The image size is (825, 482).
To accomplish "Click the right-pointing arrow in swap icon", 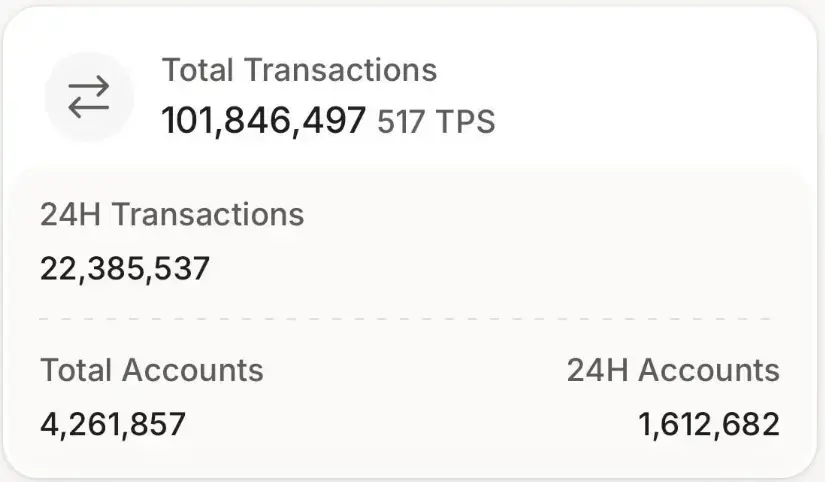I will coord(89,87).
